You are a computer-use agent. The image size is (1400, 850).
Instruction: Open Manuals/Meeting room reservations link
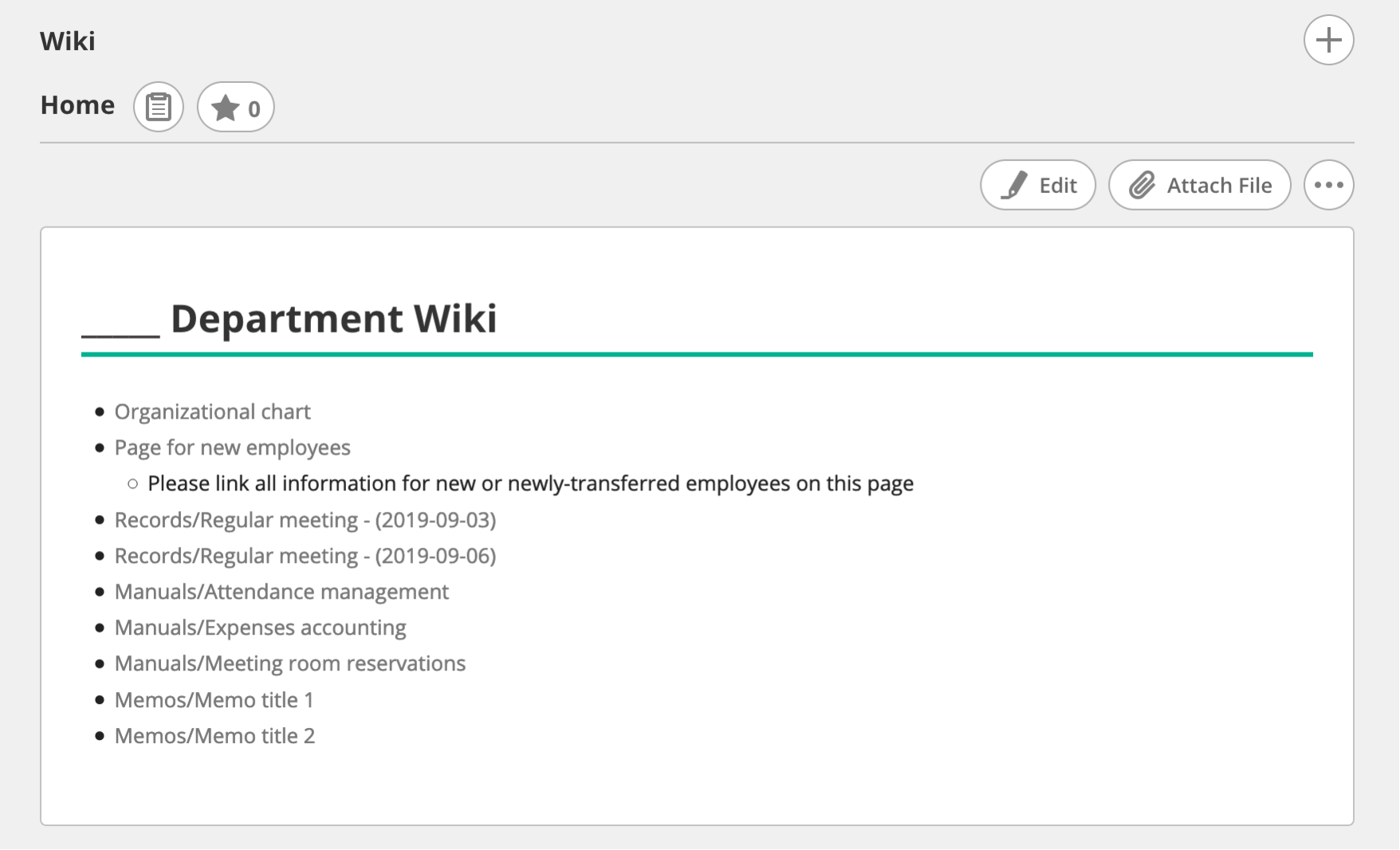289,663
